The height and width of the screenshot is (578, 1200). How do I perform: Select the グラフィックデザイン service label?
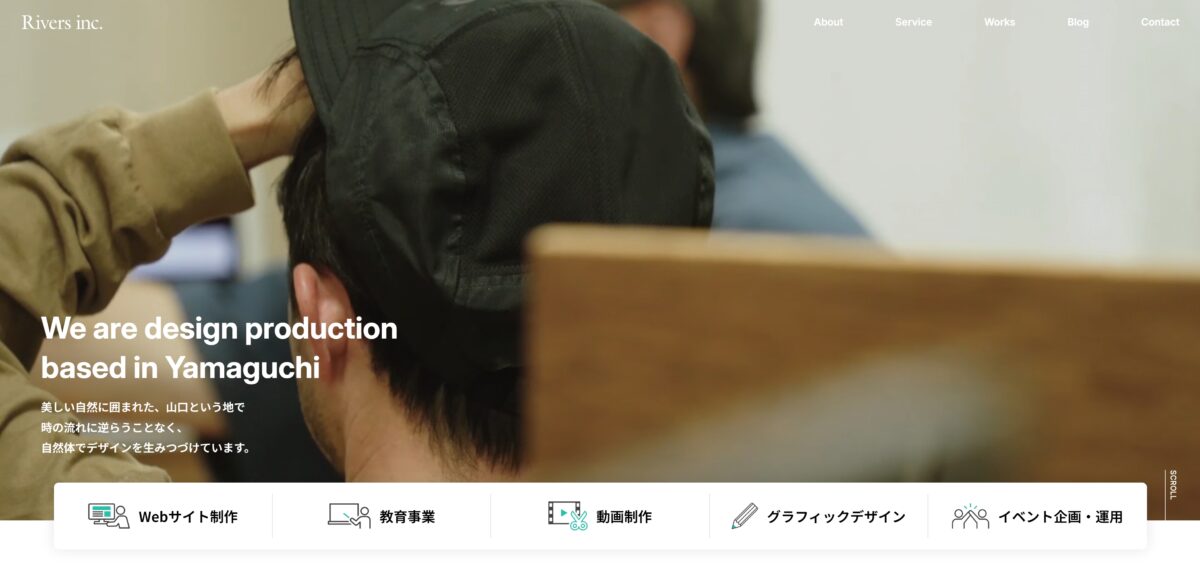[836, 517]
